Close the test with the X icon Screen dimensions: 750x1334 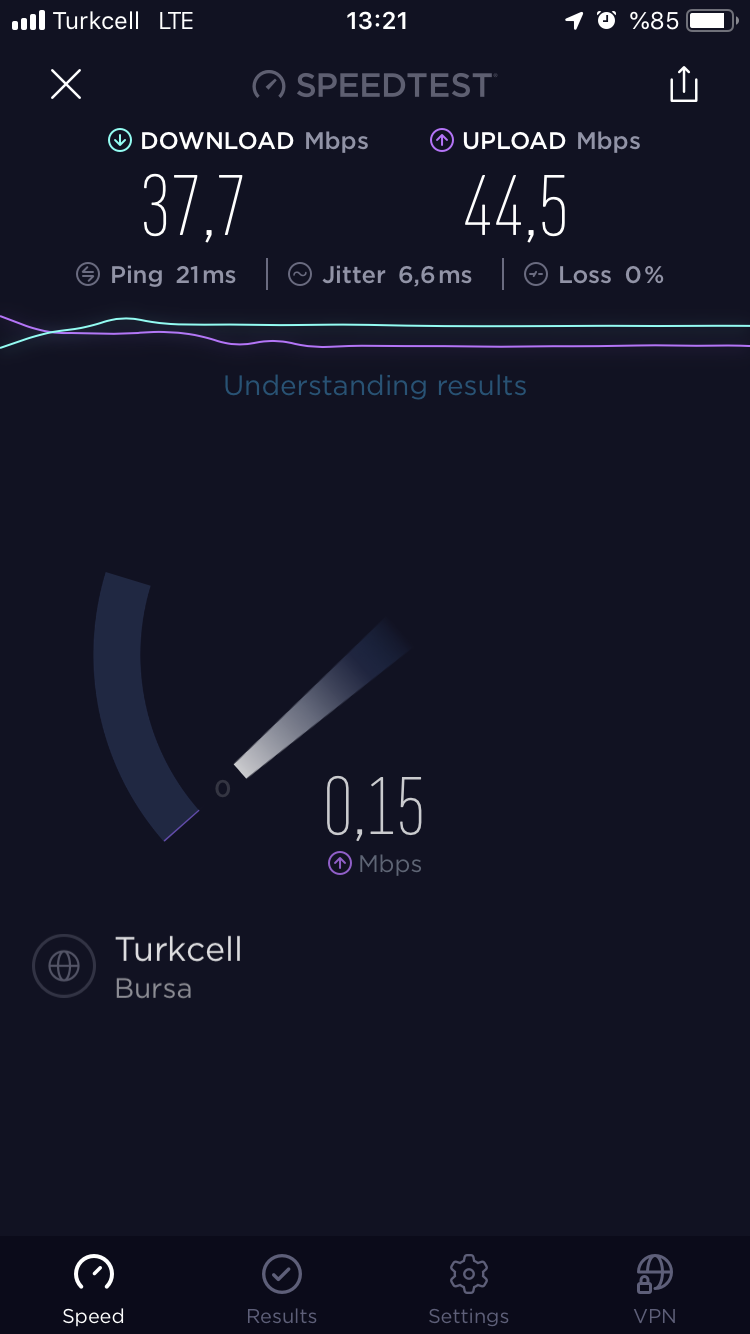pyautogui.click(x=66, y=84)
